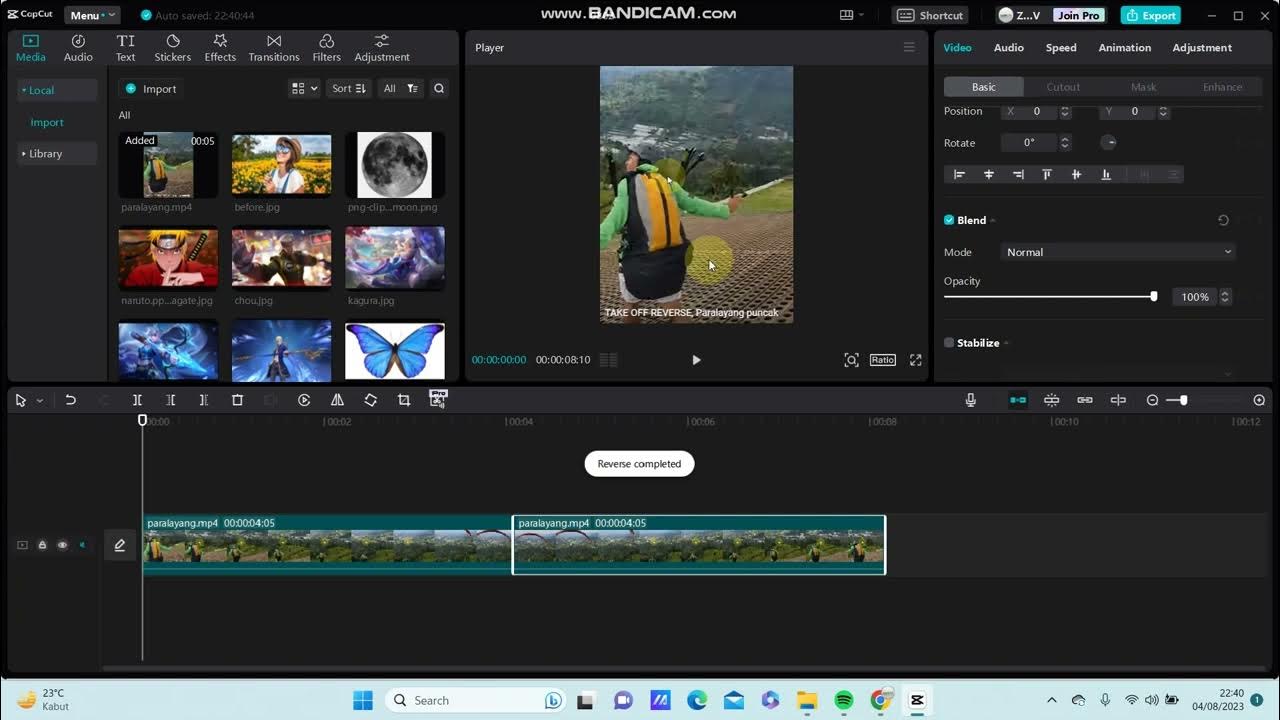This screenshot has height=720, width=1280.
Task: Click the track cover edit pencil icon
Action: pyautogui.click(x=120, y=545)
